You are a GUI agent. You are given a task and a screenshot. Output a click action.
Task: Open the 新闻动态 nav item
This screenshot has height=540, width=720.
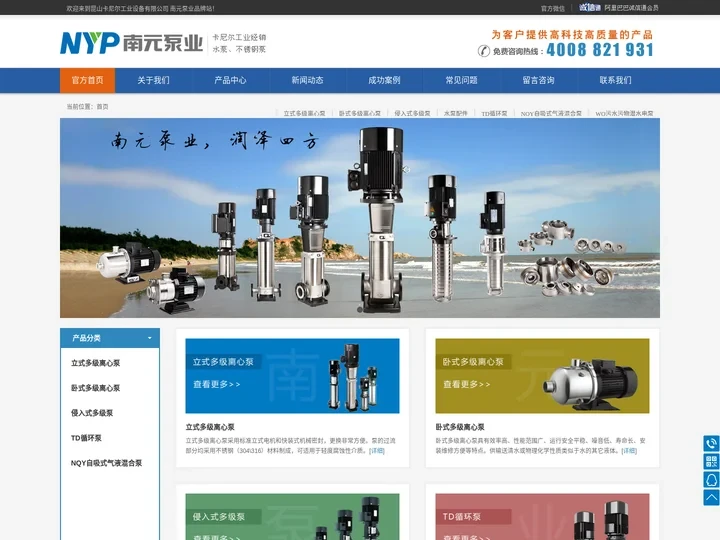(x=307, y=80)
